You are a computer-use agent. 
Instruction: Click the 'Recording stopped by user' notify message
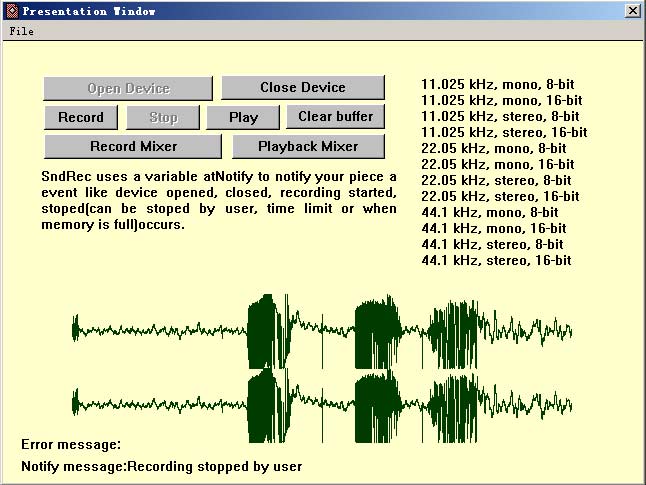point(214,466)
